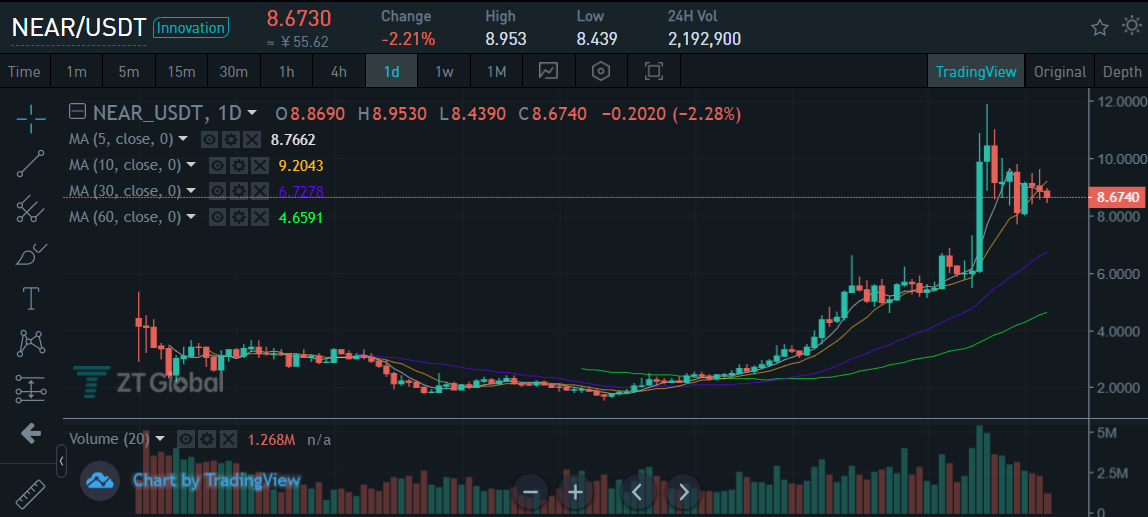
Task: Toggle light/dark theme sun icon
Action: (1132, 27)
